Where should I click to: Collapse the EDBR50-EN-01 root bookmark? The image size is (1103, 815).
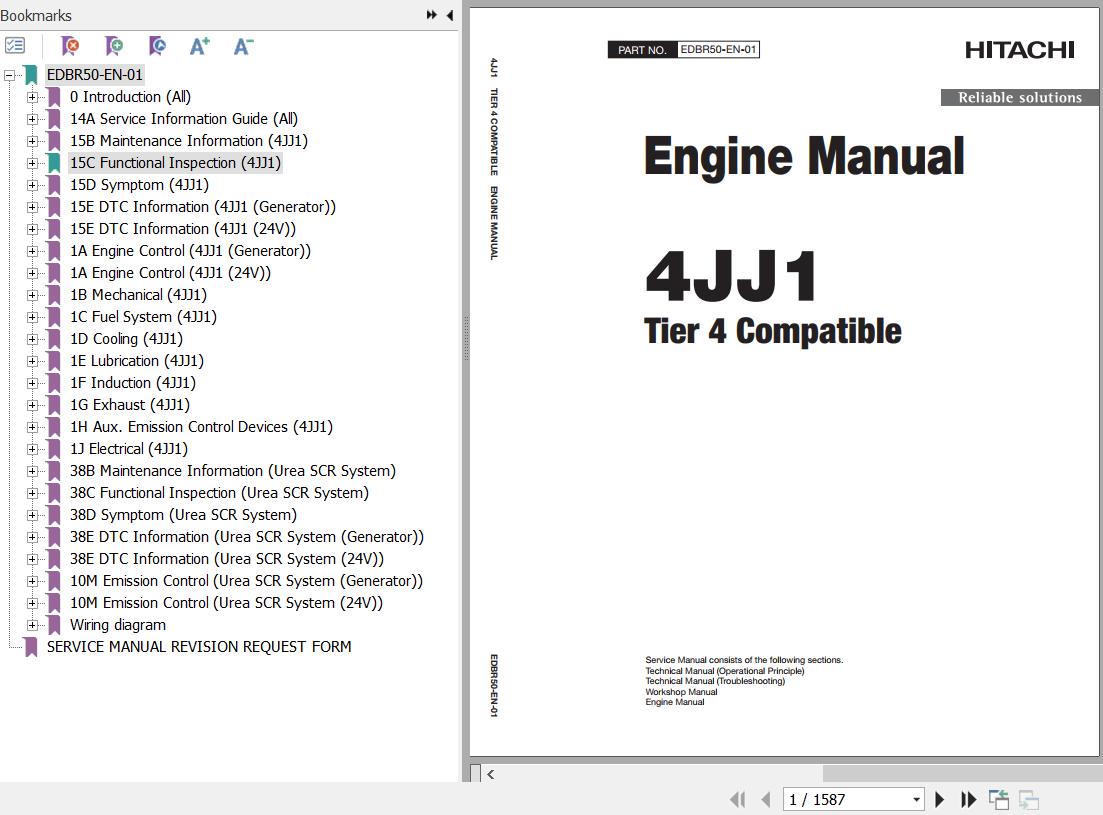pos(9,75)
